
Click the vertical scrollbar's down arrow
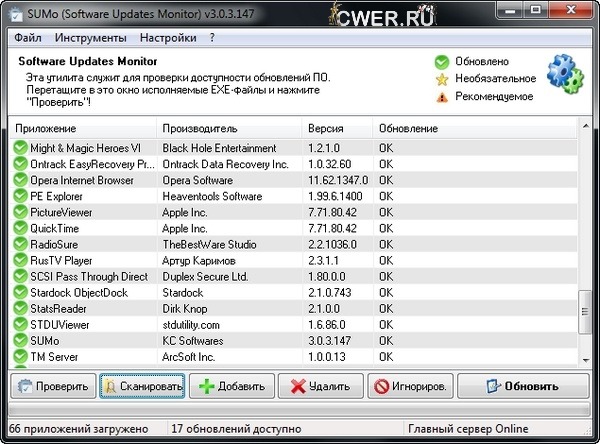(586, 359)
